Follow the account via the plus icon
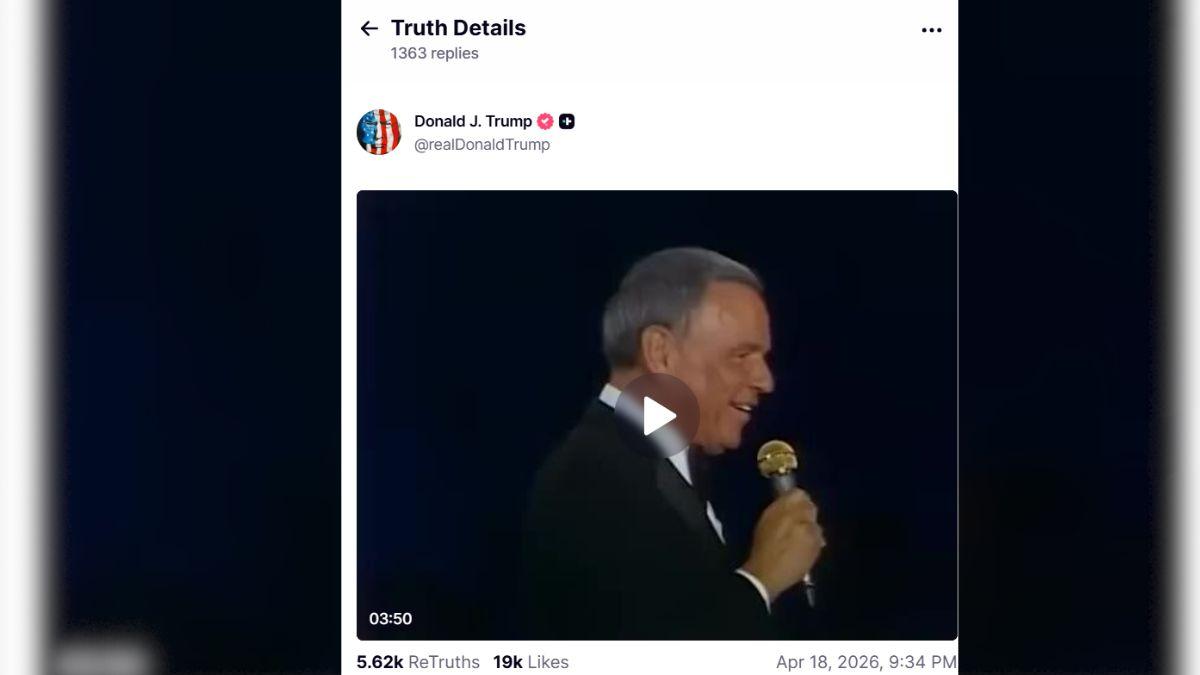 coord(567,121)
